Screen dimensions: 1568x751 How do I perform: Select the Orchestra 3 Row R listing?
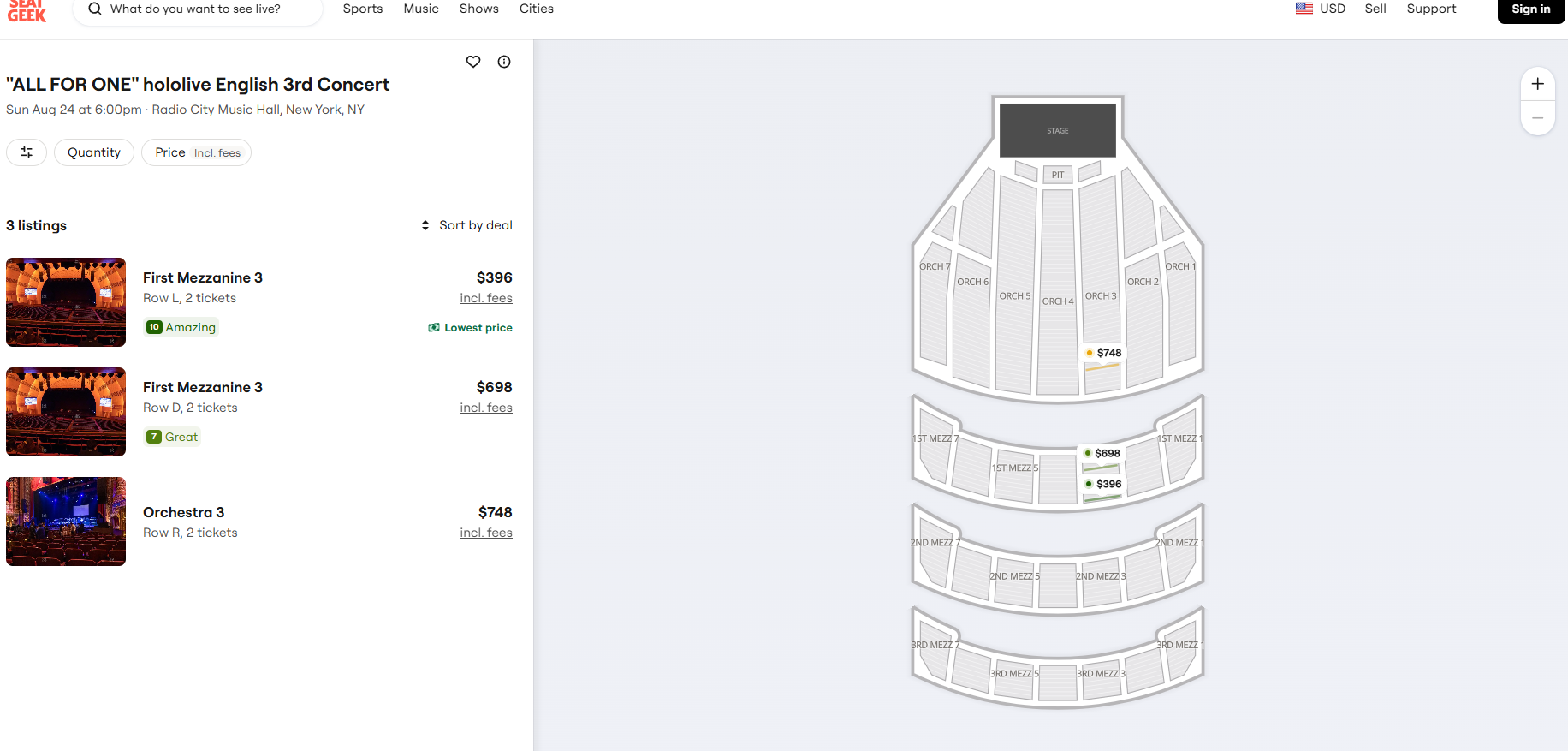[259, 522]
